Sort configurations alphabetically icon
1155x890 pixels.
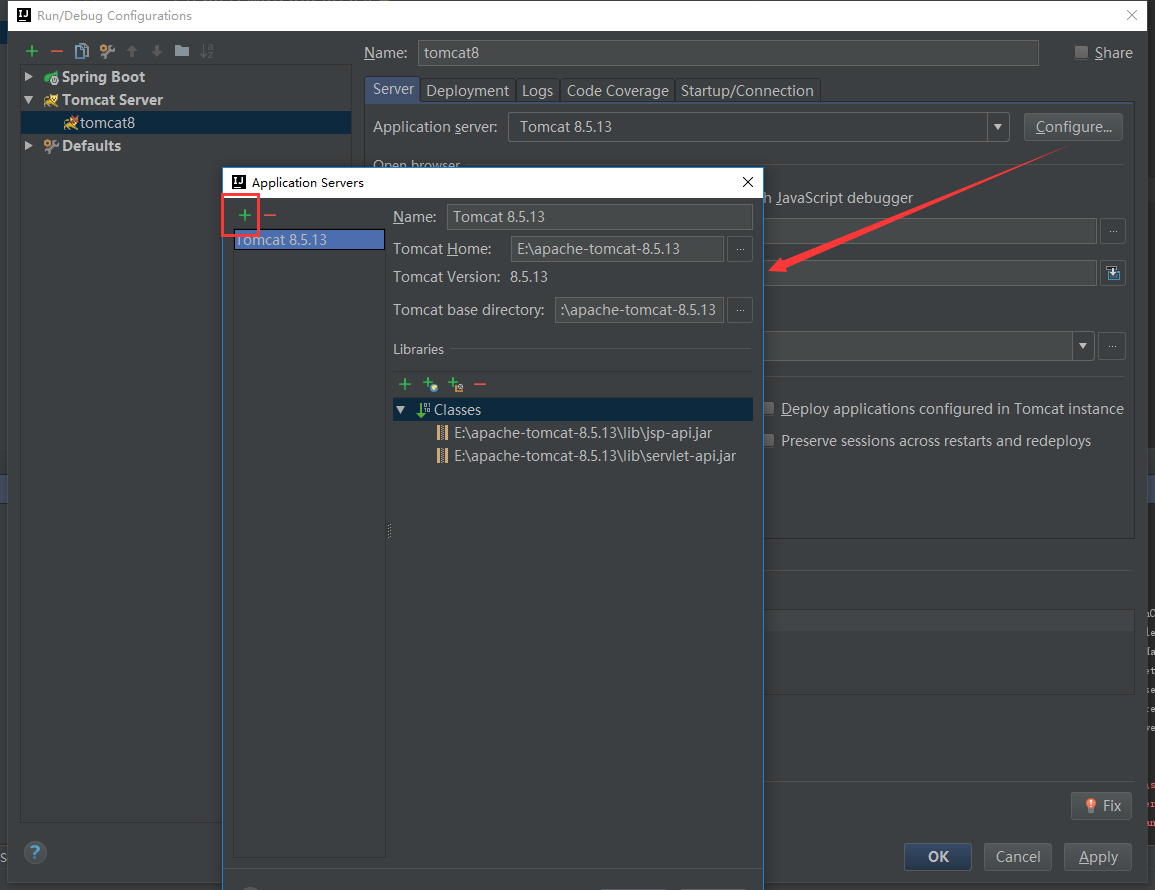207,51
